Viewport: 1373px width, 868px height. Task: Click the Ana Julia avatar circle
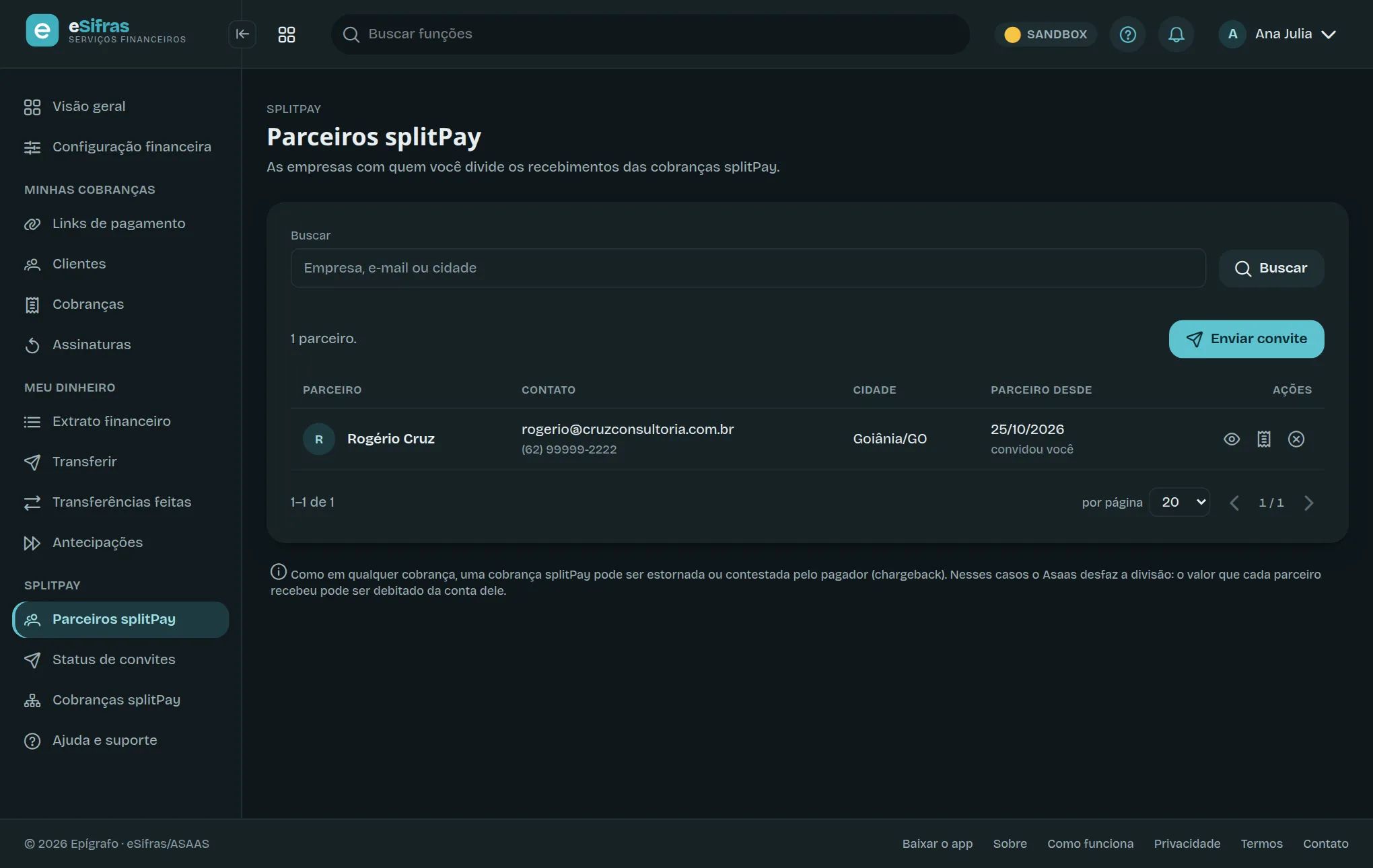pos(1232,34)
